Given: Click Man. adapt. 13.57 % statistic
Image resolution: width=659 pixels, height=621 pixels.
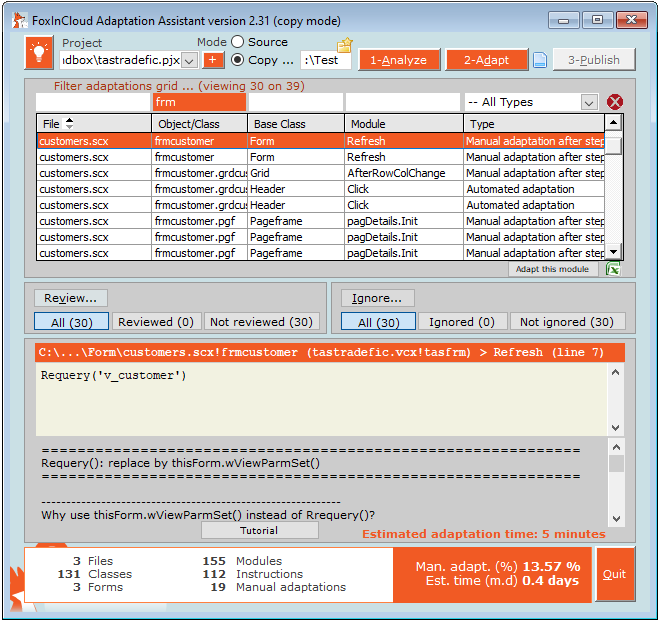Looking at the screenshot, I should tap(498, 567).
